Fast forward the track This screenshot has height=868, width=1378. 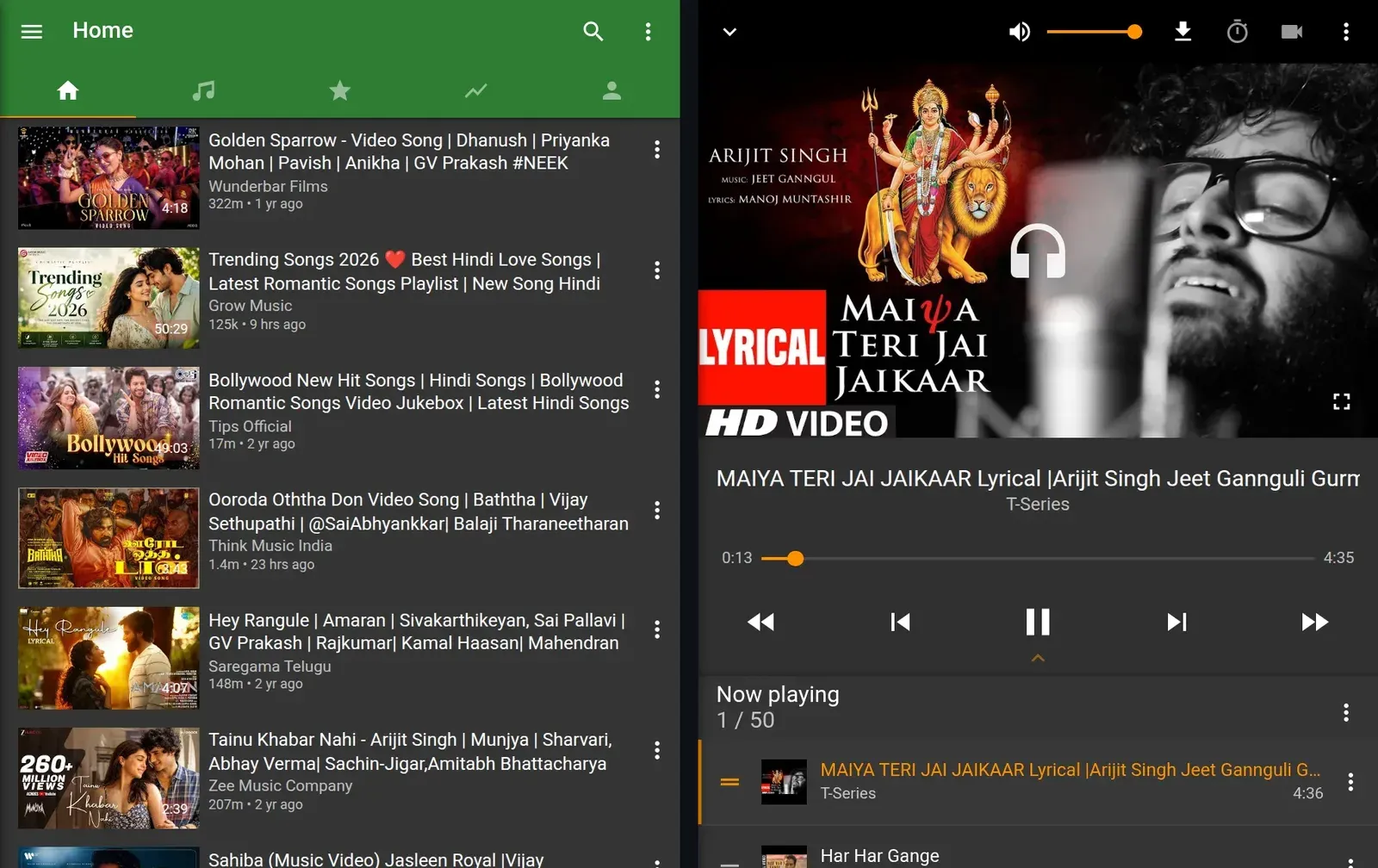coord(1314,622)
